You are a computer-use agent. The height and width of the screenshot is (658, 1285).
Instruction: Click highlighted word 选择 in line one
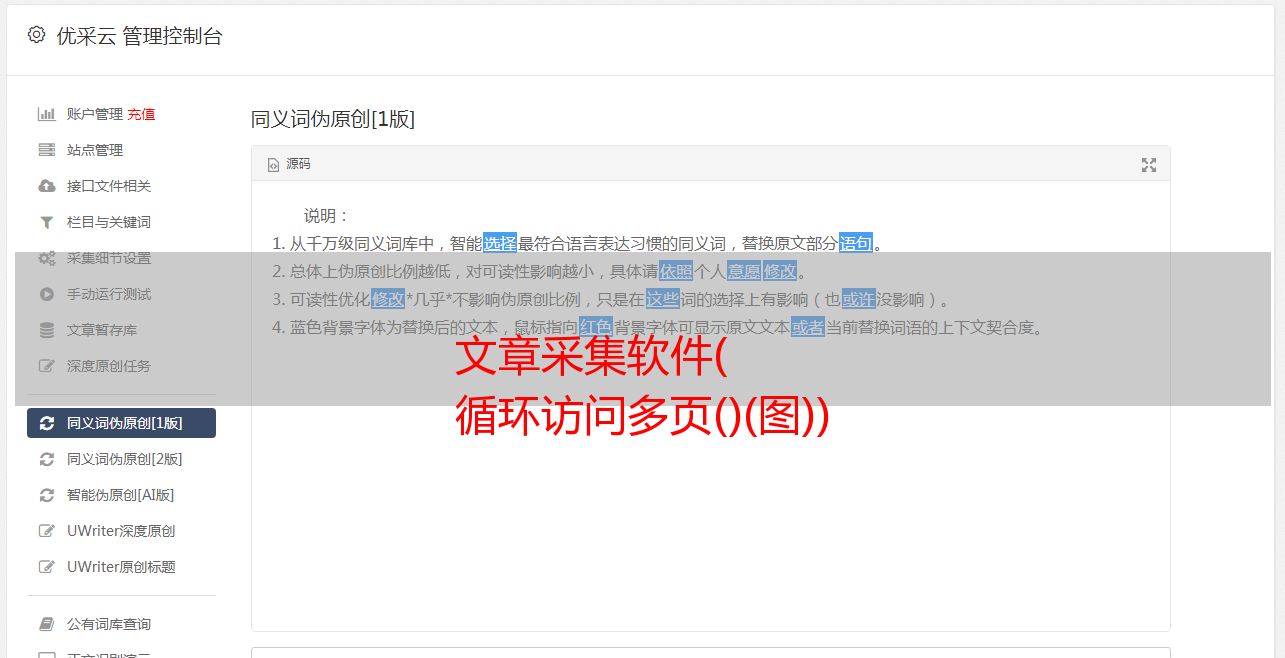tap(500, 243)
